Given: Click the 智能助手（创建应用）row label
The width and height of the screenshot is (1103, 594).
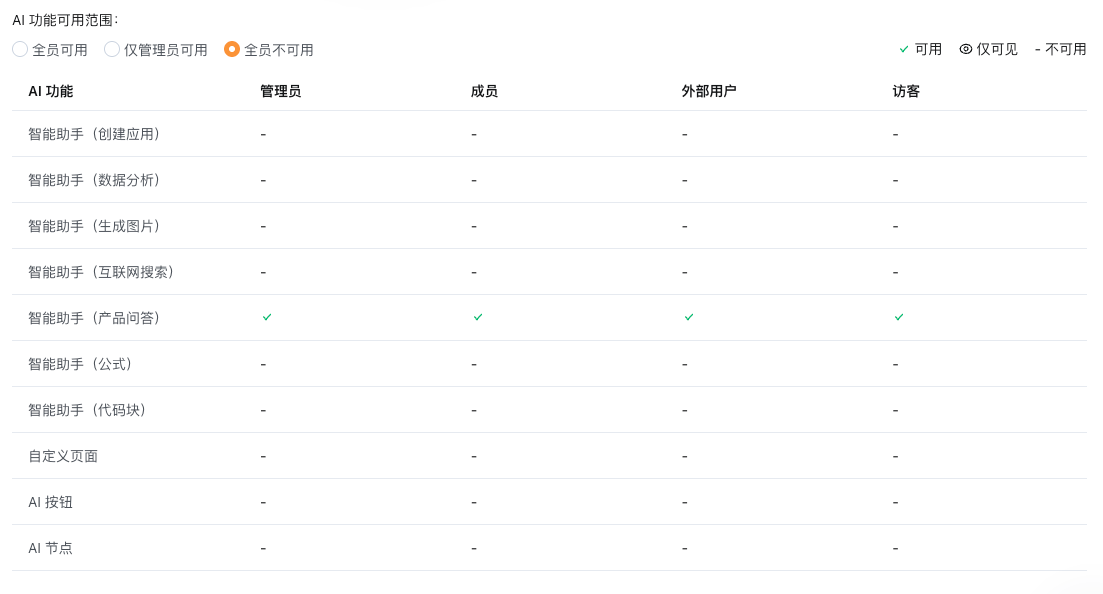Looking at the screenshot, I should point(94,134).
